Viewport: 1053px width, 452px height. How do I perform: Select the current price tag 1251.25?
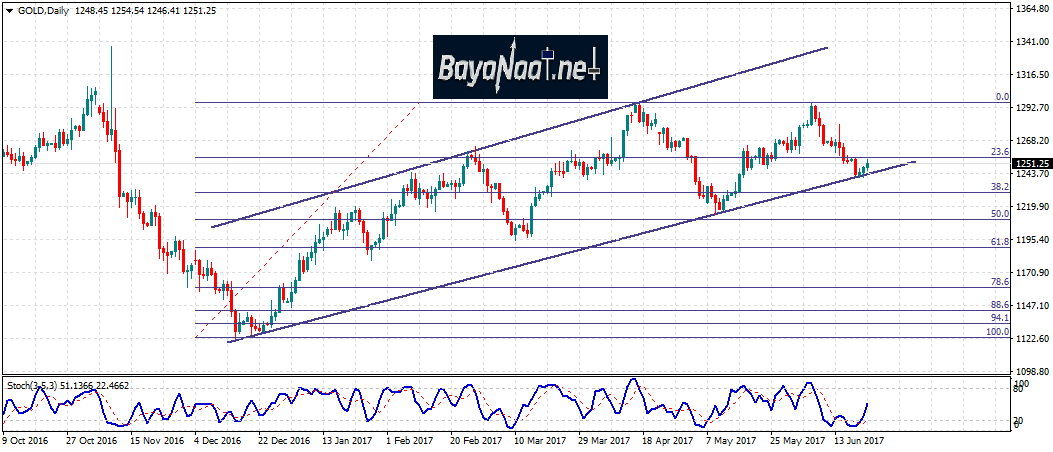(x=1032, y=164)
